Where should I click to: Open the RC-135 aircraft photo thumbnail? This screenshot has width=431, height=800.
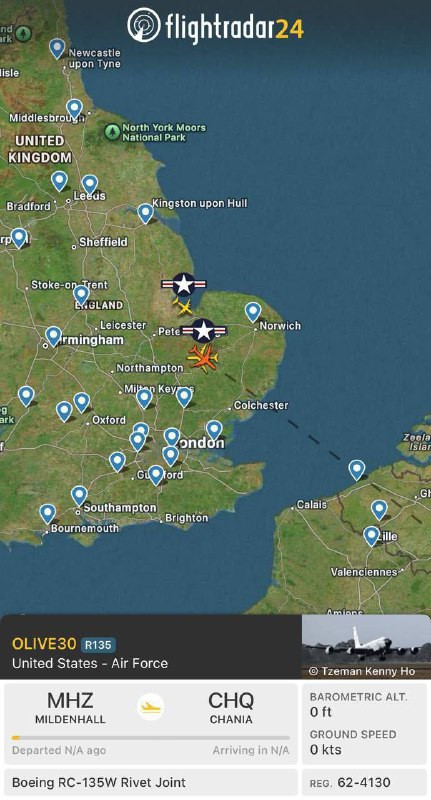click(366, 646)
